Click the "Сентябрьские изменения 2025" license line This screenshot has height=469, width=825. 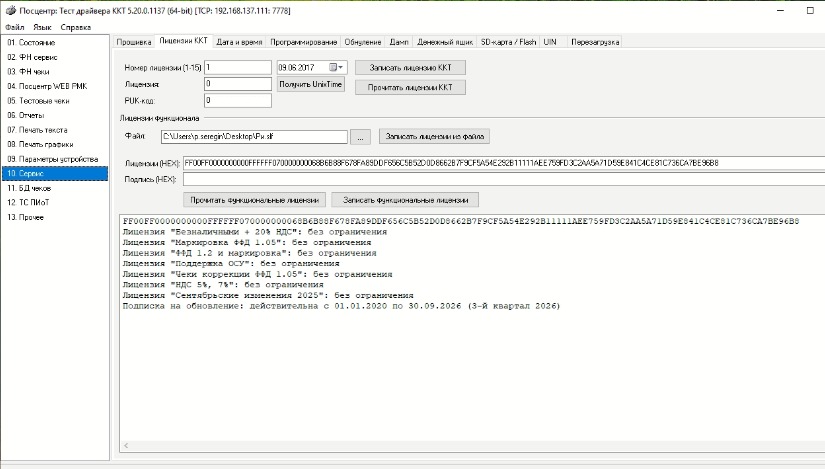point(268,295)
